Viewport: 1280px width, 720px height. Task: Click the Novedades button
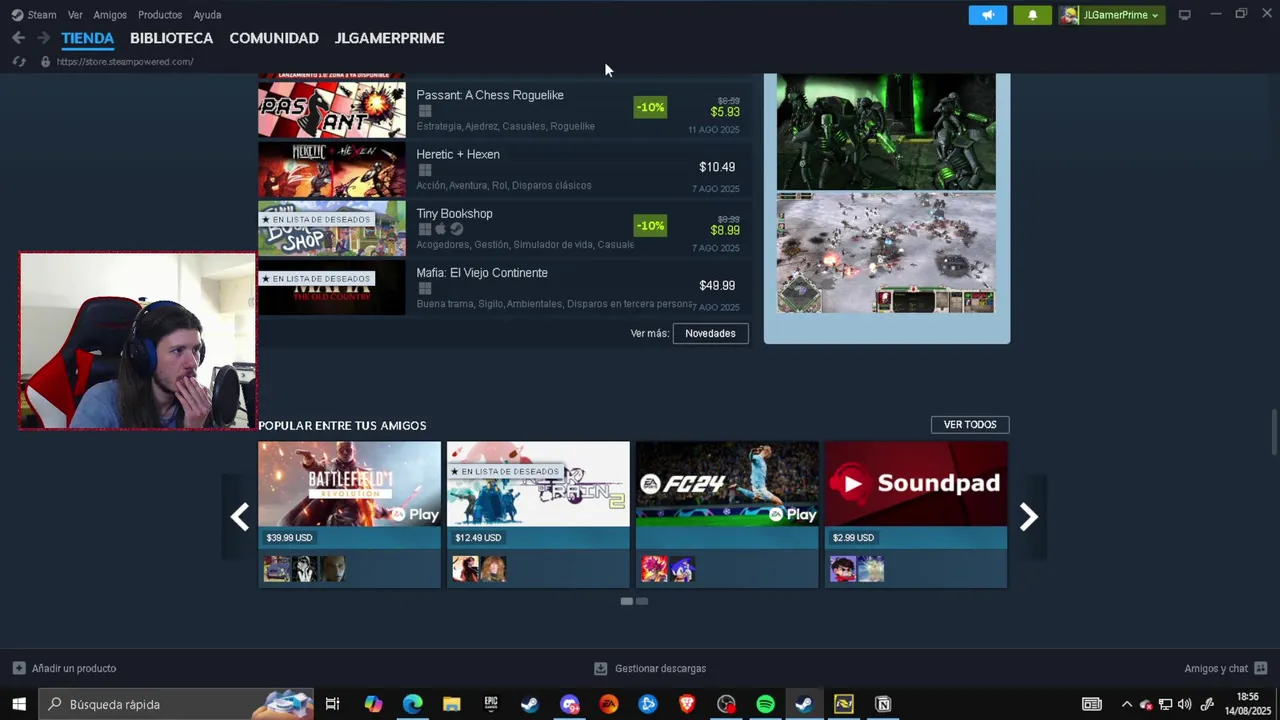pos(710,333)
